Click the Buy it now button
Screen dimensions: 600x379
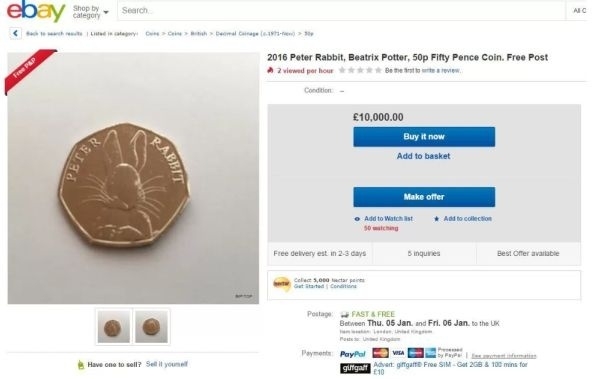point(424,137)
